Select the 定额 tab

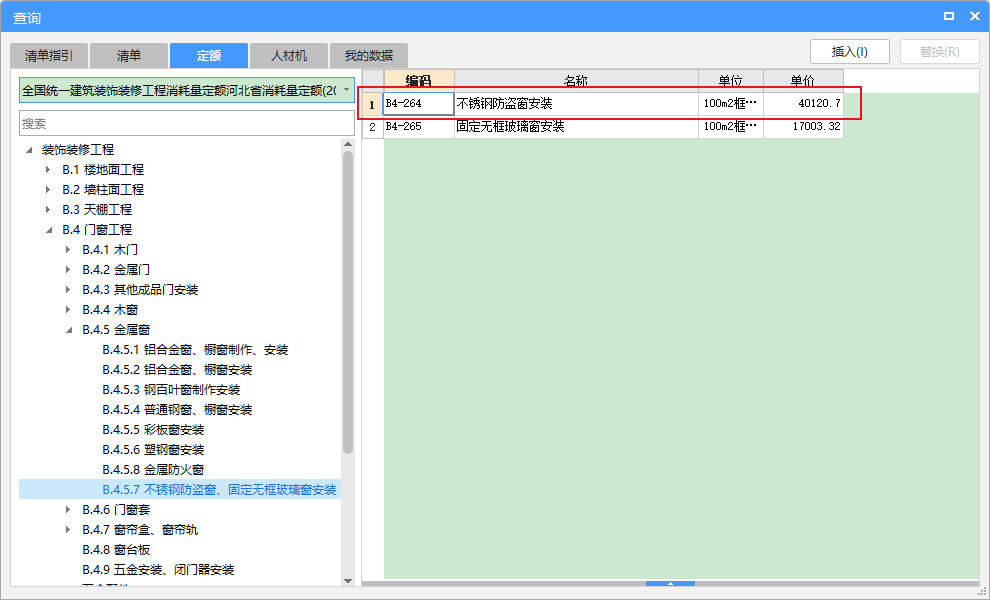[x=209, y=56]
